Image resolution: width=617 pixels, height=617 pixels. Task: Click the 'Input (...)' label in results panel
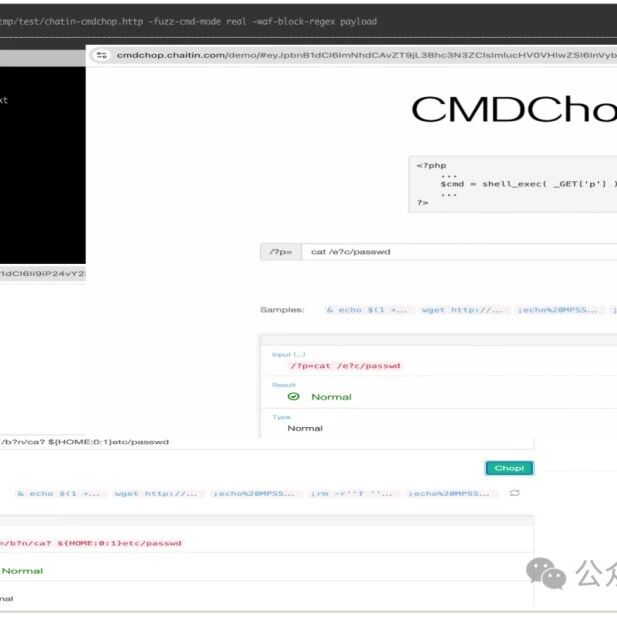[x=288, y=355]
